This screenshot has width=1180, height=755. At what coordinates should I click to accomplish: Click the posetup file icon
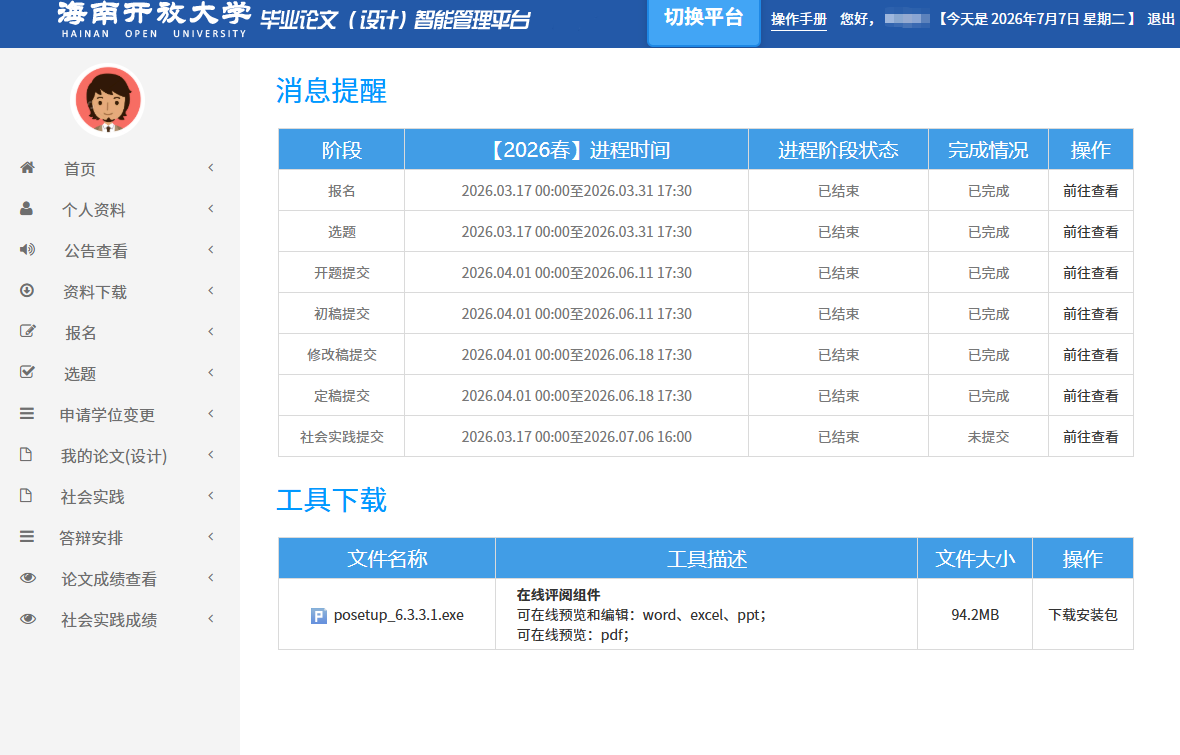319,616
